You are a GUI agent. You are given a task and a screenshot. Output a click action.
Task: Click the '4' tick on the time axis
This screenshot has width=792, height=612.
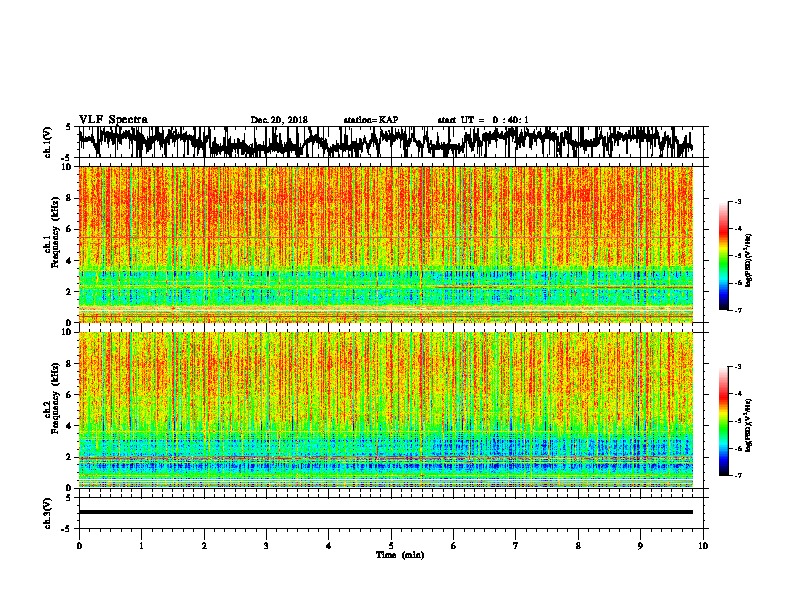tap(329, 545)
